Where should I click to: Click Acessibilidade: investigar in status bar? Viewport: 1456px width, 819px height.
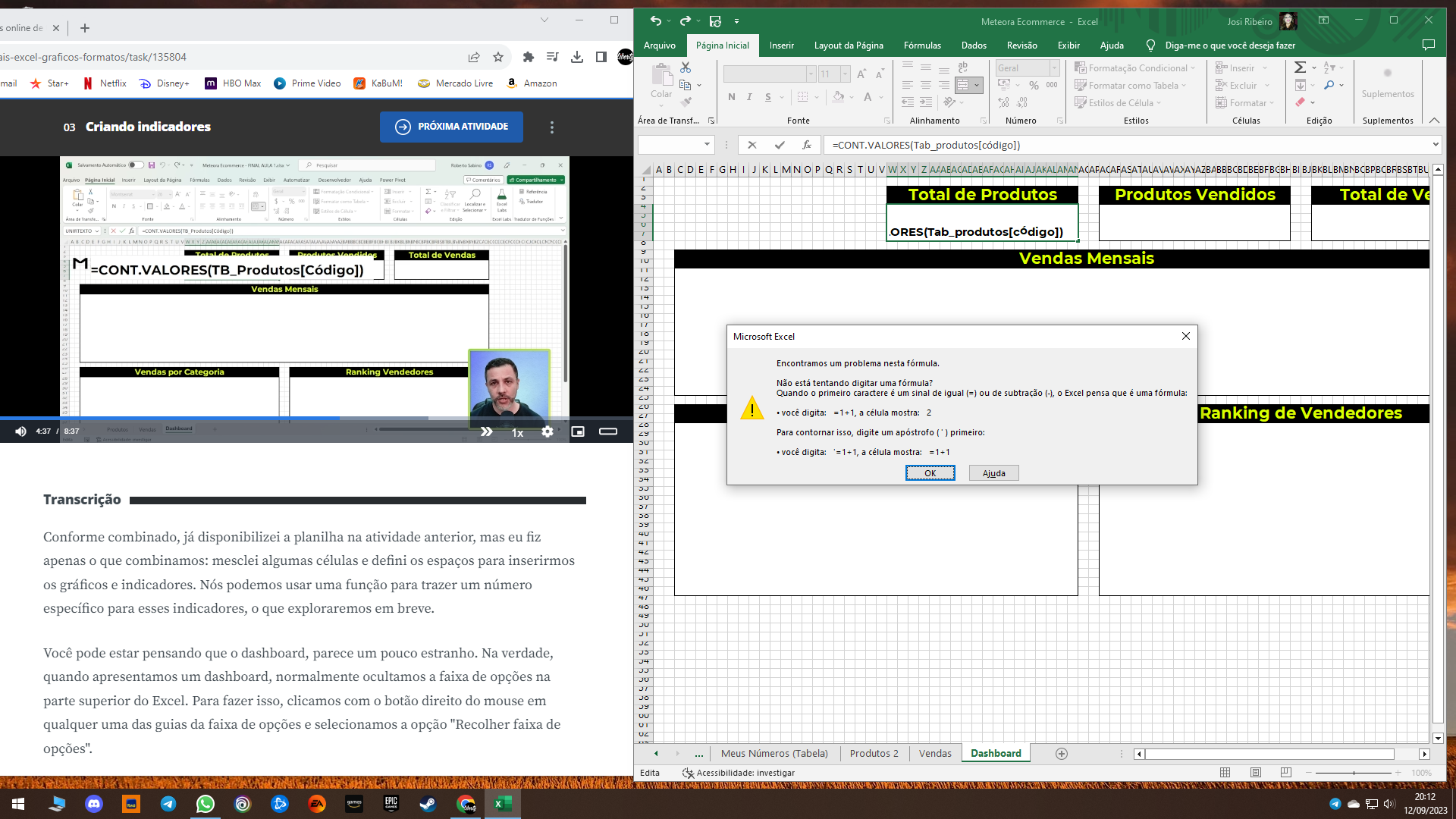(x=738, y=773)
